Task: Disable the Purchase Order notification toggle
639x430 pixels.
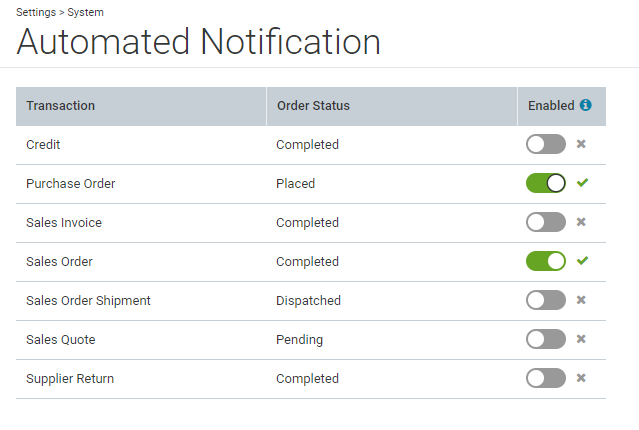Action: [x=546, y=183]
